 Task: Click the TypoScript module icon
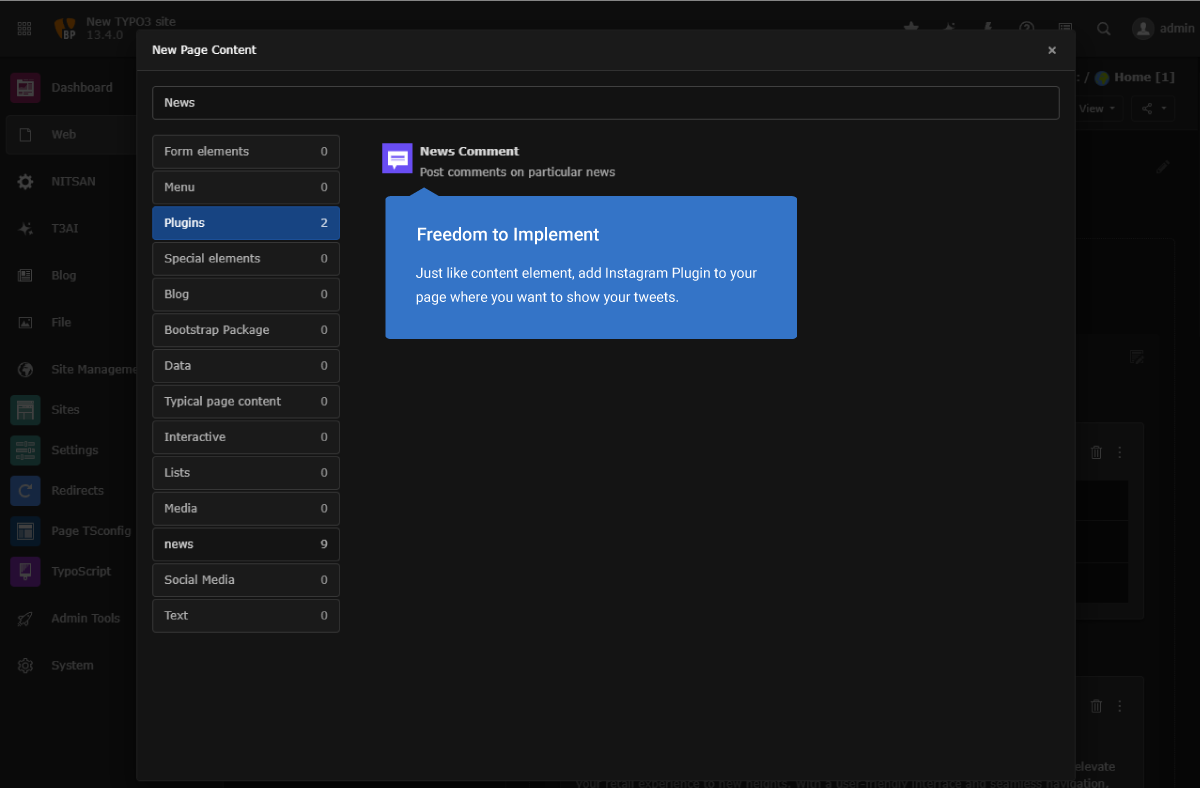(x=24, y=571)
